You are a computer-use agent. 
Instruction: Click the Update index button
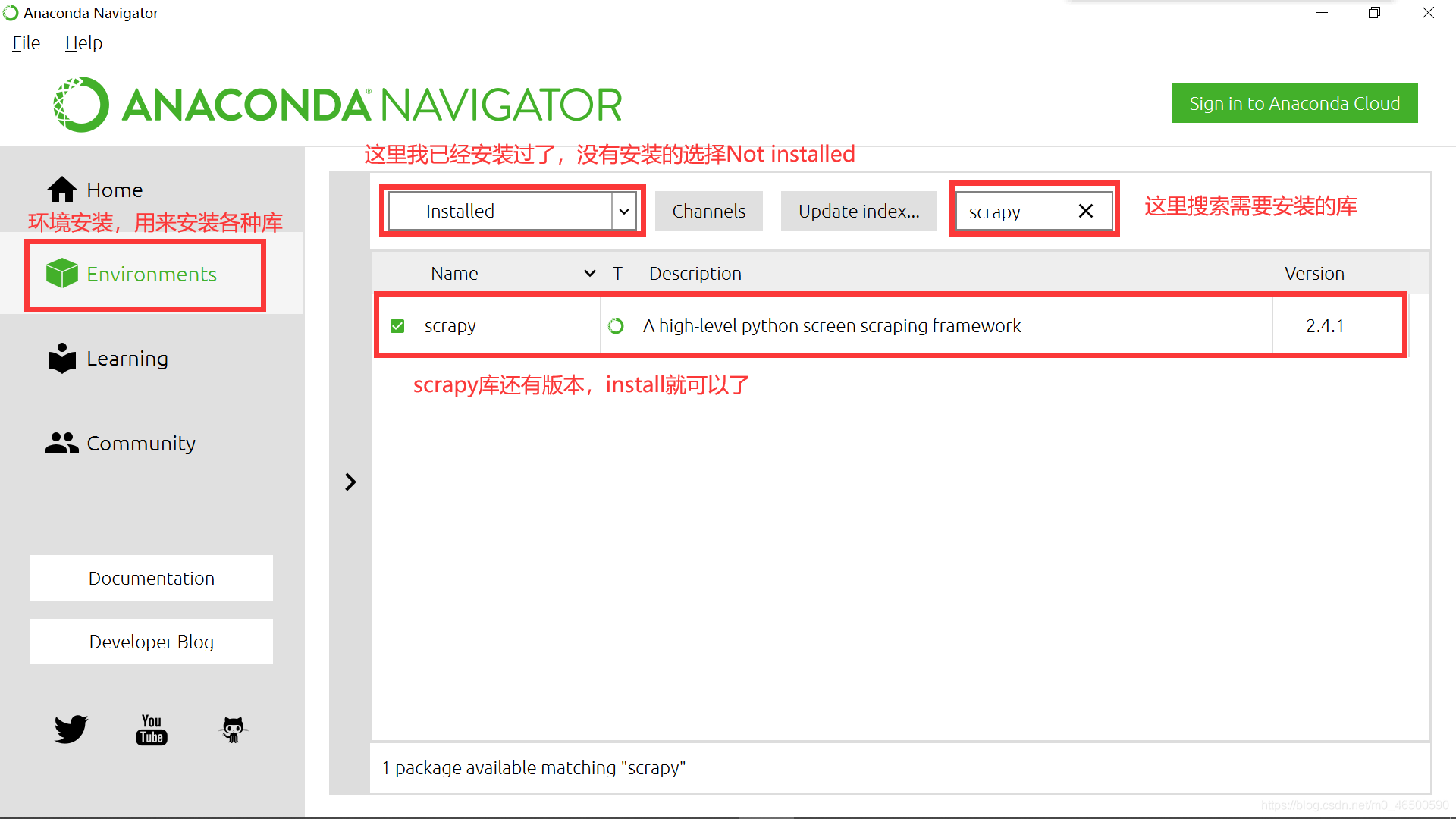pyautogui.click(x=859, y=211)
